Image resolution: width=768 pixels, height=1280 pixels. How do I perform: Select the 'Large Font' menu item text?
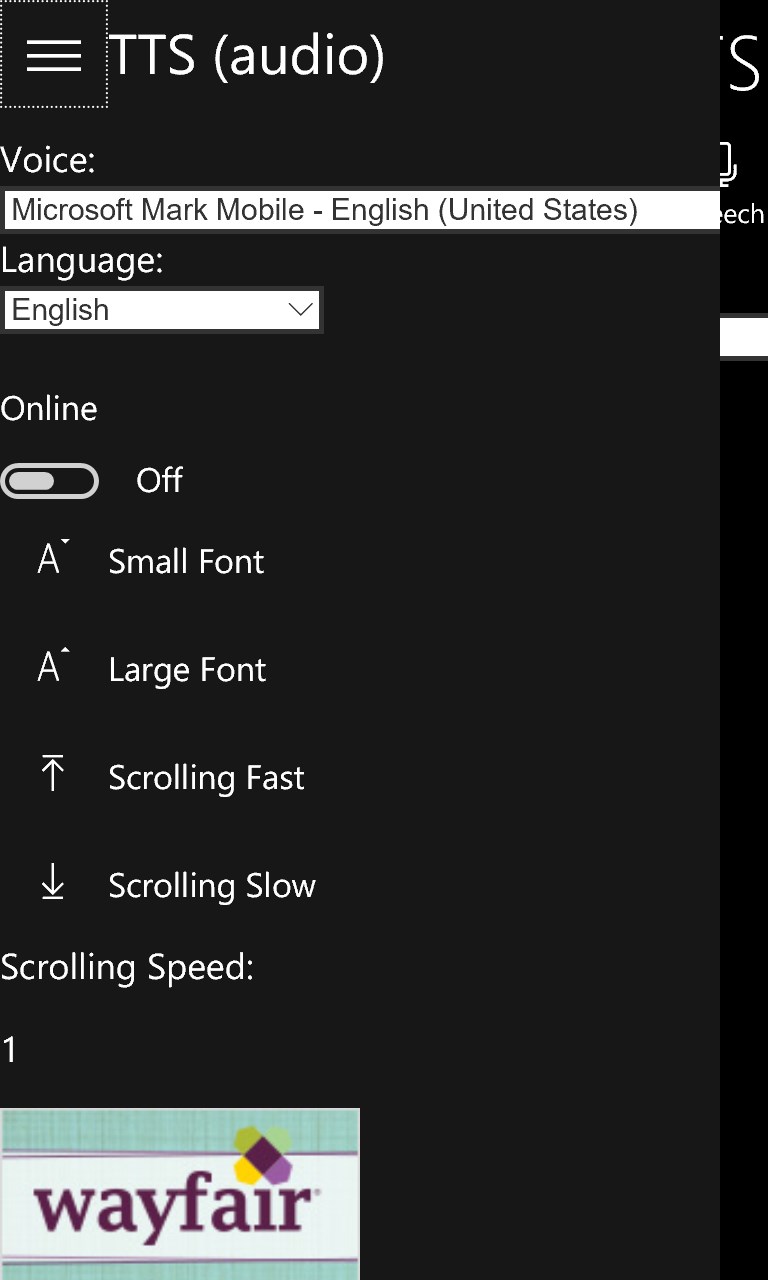tap(187, 670)
